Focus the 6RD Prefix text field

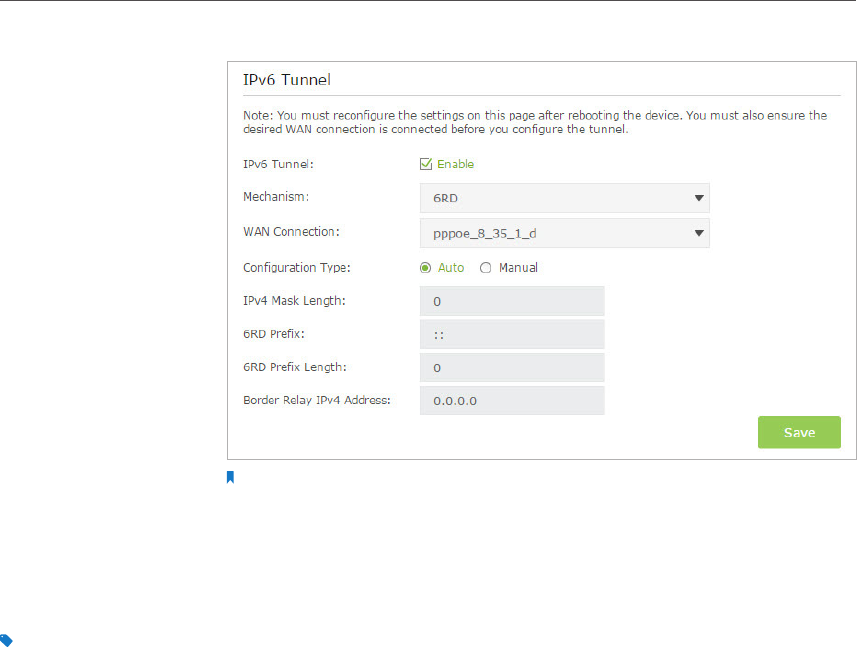[x=512, y=334]
